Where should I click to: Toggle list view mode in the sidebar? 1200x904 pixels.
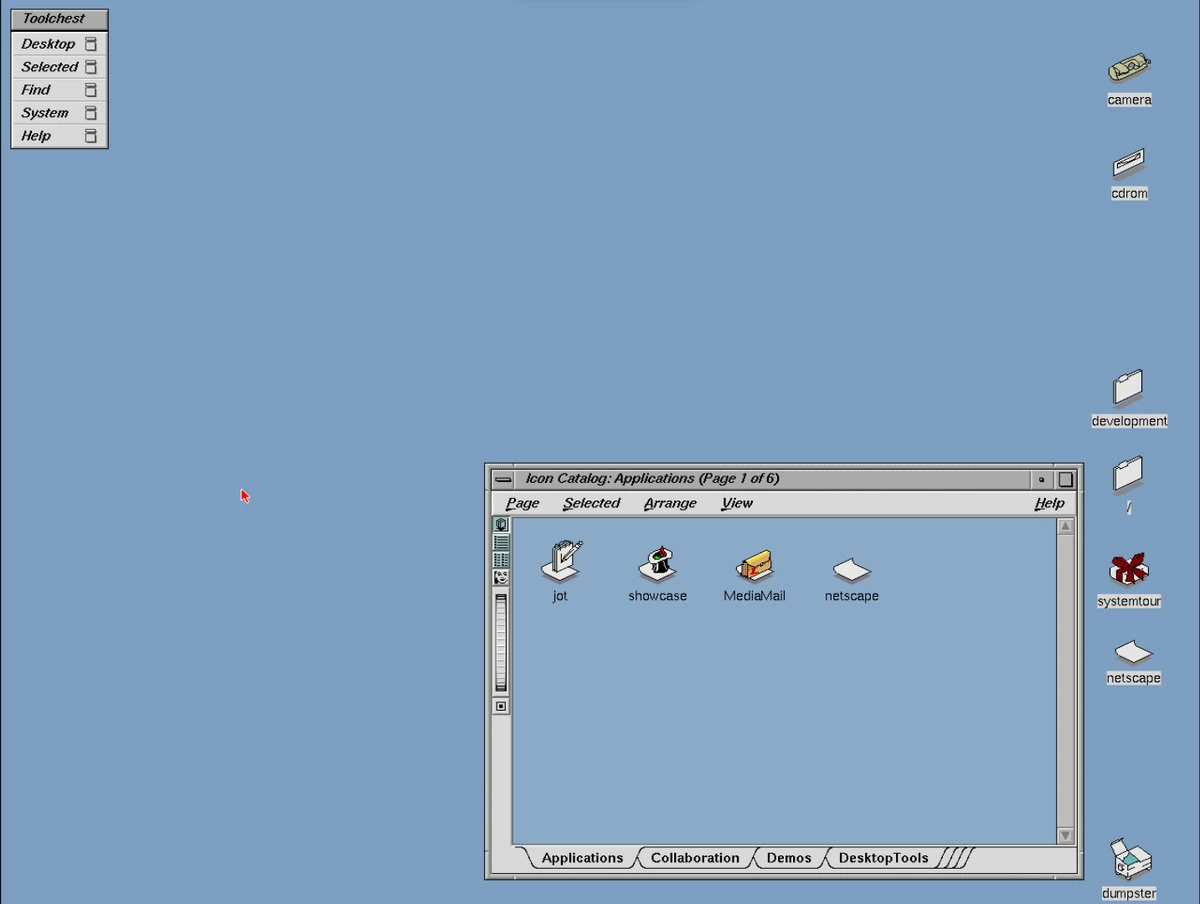500,543
